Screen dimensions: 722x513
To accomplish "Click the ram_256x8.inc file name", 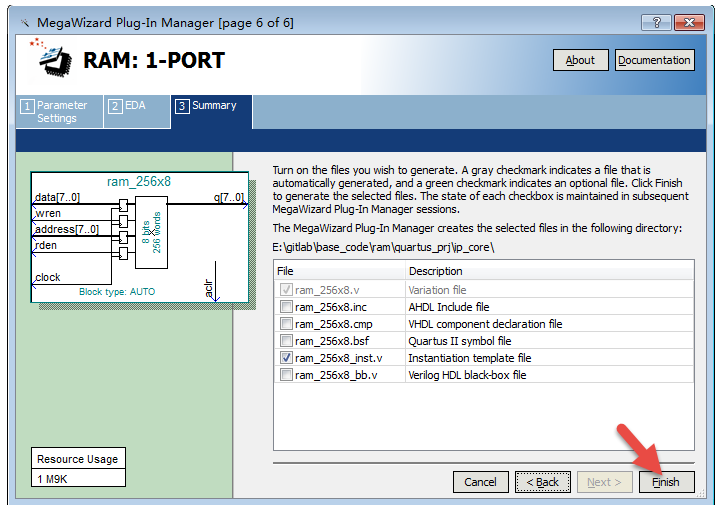I will point(331,307).
